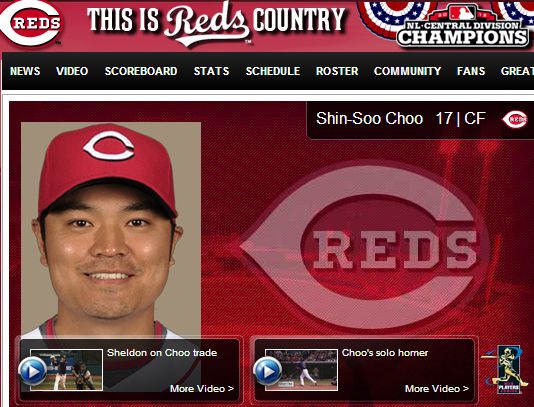Play the Sheldon on Choo trade video
534x407 pixels.
[32, 371]
